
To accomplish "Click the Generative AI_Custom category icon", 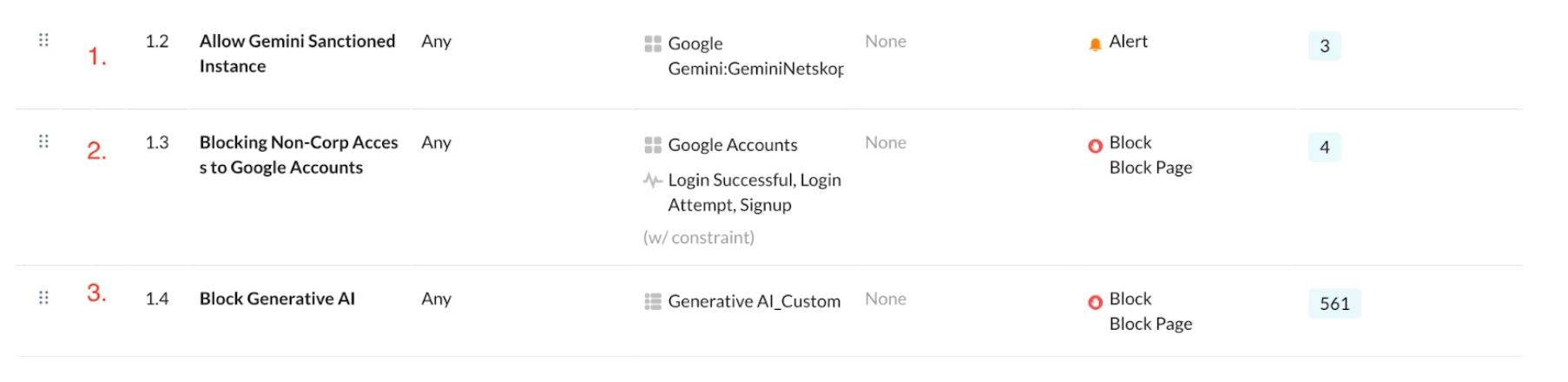I will [653, 301].
